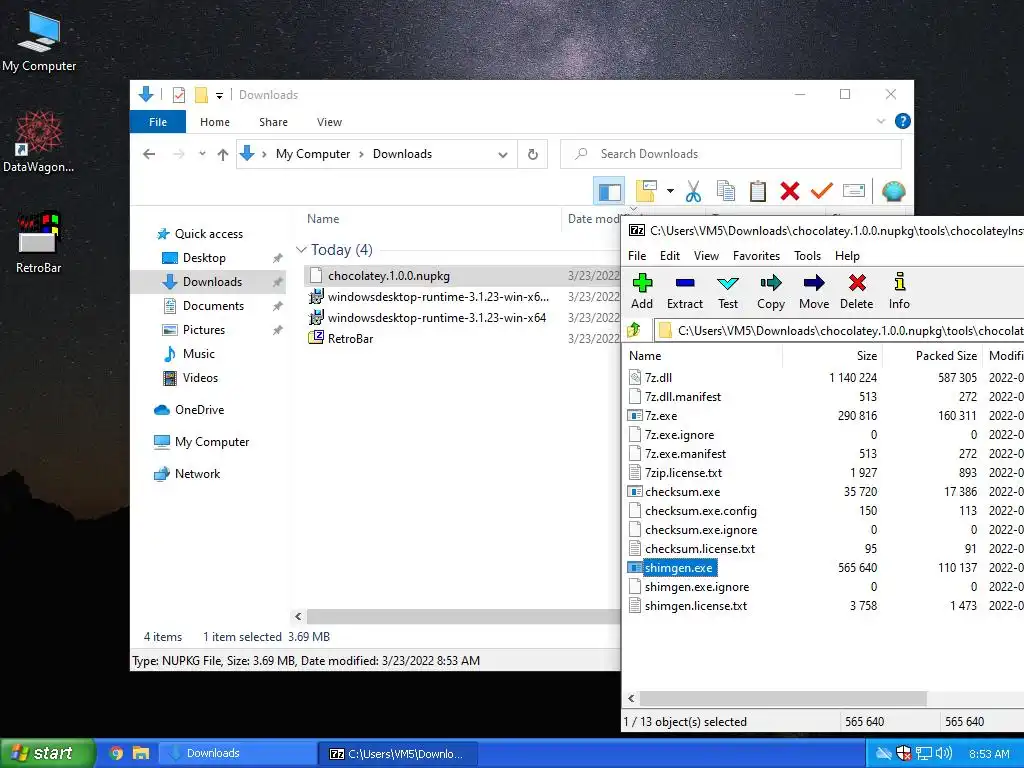Open the quick access toolbar customize arrow
Image resolution: width=1024 pixels, height=768 pixels.
219,95
